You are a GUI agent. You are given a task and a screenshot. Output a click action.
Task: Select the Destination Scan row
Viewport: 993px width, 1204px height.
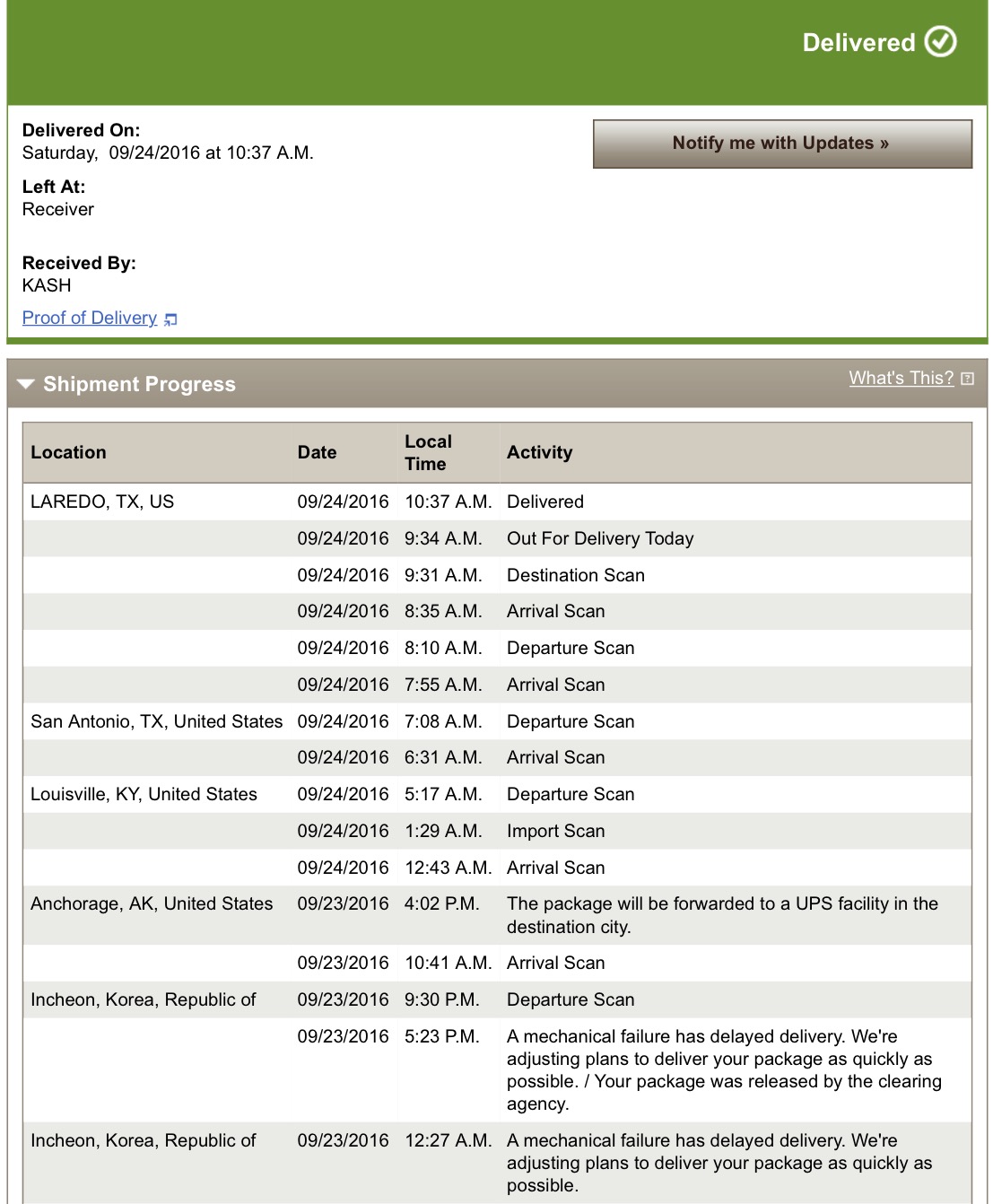coord(575,575)
